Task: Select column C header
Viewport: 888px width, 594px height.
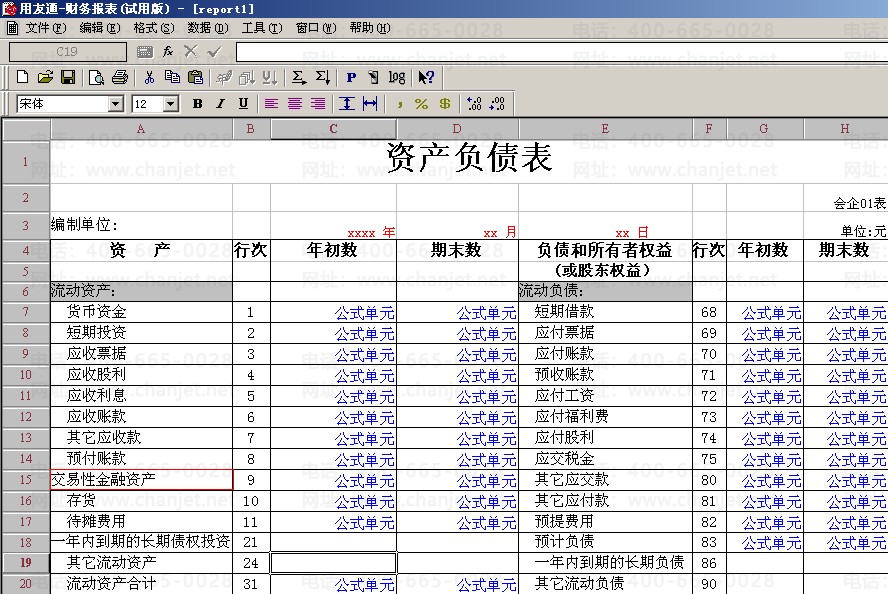Action: [334, 129]
